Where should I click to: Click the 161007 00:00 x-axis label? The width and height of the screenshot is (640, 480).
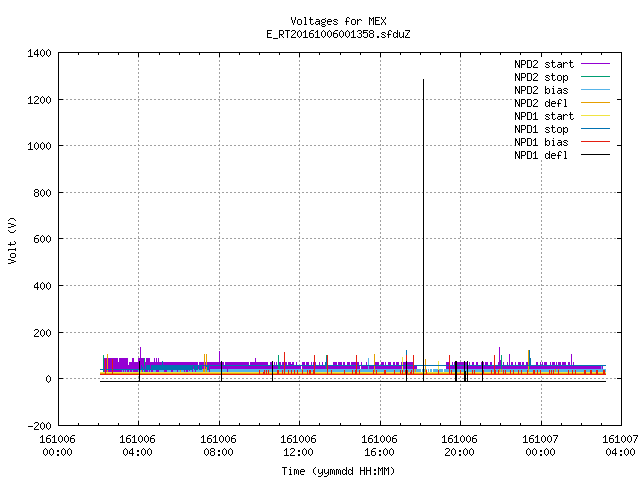pyautogui.click(x=540, y=446)
